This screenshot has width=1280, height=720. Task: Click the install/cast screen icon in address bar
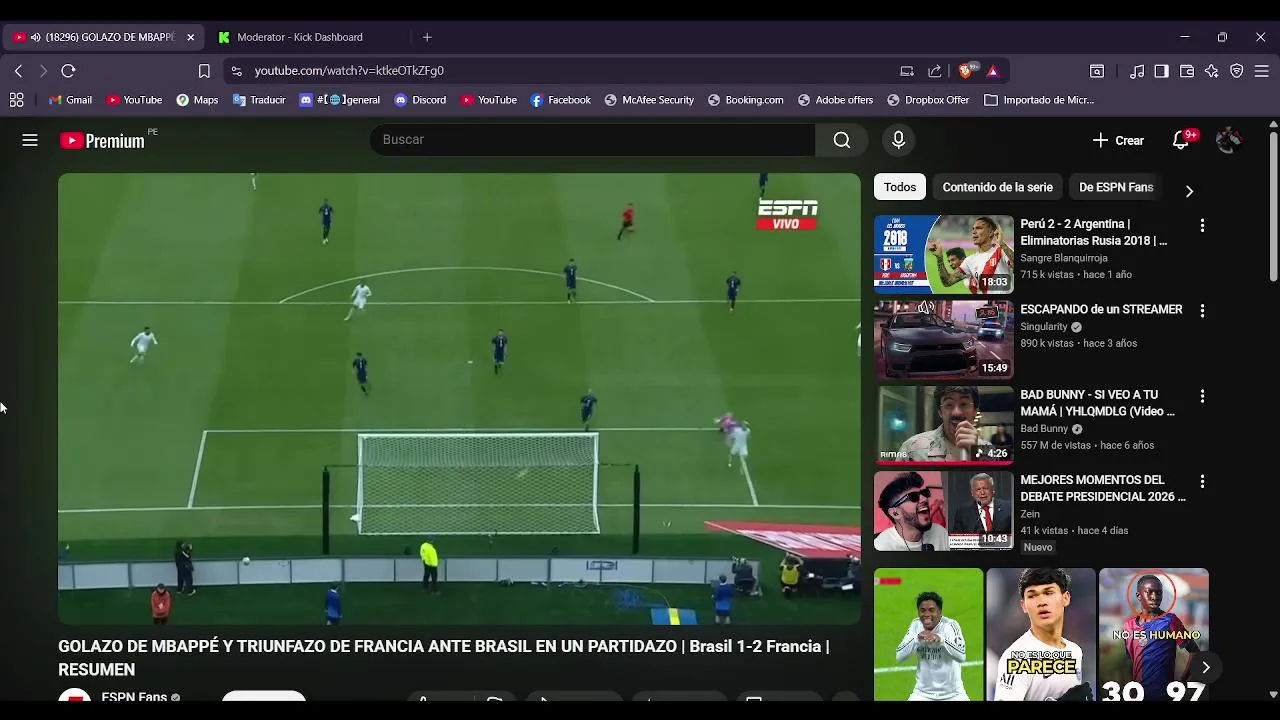coord(907,71)
